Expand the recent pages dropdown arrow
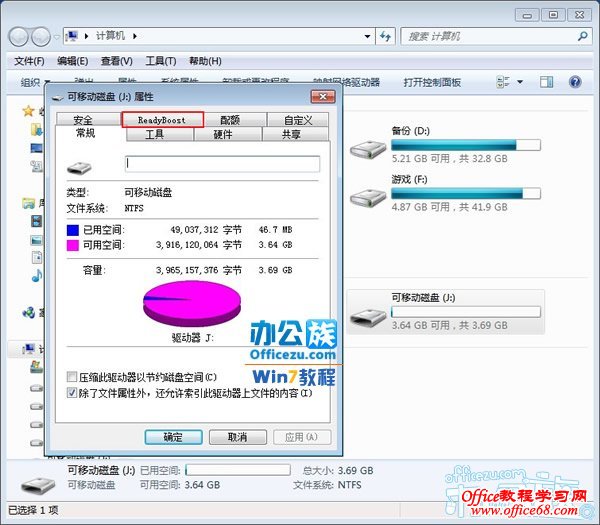This screenshot has height=525, width=600. (57, 37)
